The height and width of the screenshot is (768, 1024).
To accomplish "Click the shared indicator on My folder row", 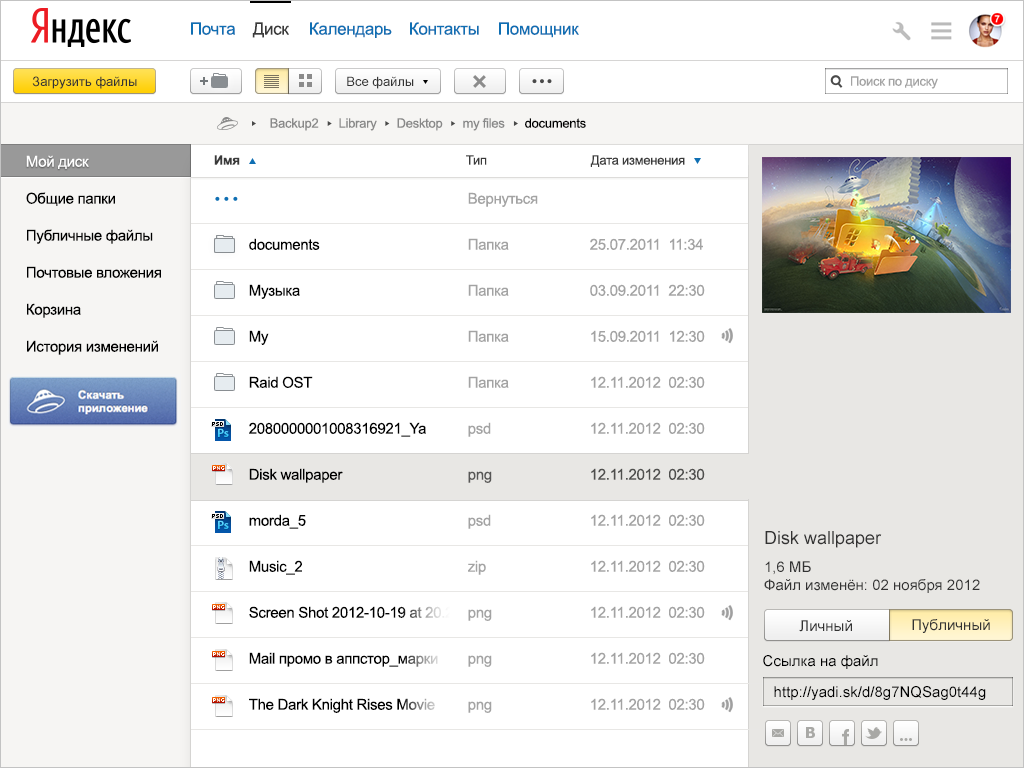I will (x=727, y=336).
